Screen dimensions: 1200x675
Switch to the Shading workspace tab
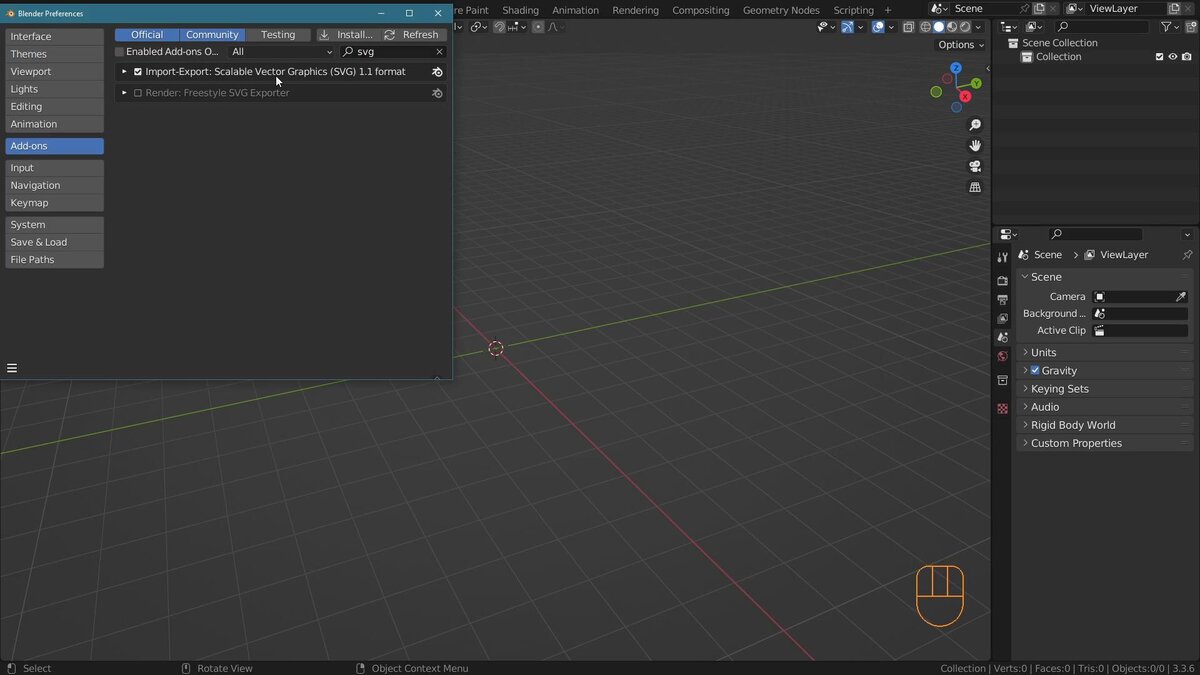(520, 10)
